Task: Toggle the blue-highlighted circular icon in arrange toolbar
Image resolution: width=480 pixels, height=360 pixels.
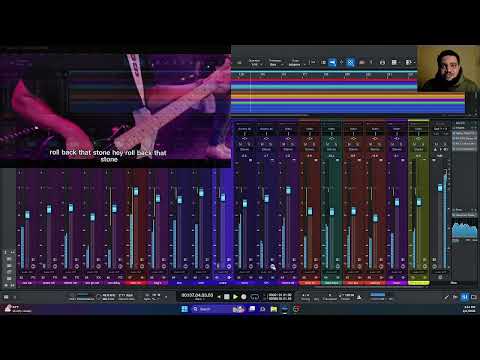Action: coord(350,62)
